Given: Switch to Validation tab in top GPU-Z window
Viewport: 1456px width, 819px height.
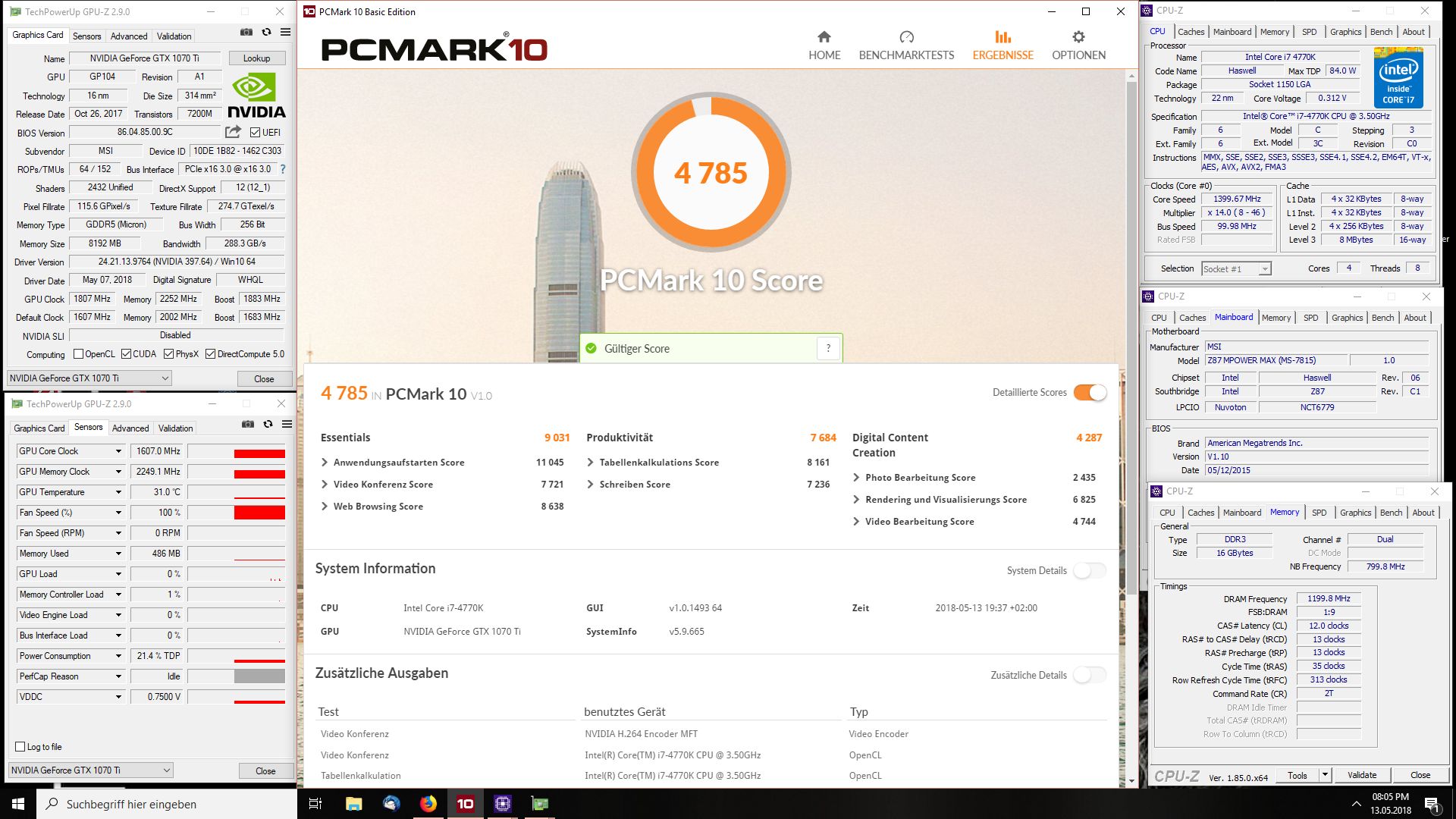Looking at the screenshot, I should 174,36.
